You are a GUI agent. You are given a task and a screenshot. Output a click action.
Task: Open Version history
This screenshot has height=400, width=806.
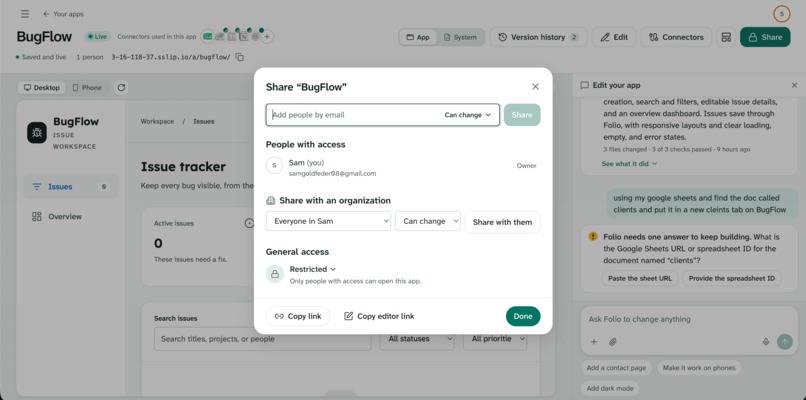tap(538, 37)
